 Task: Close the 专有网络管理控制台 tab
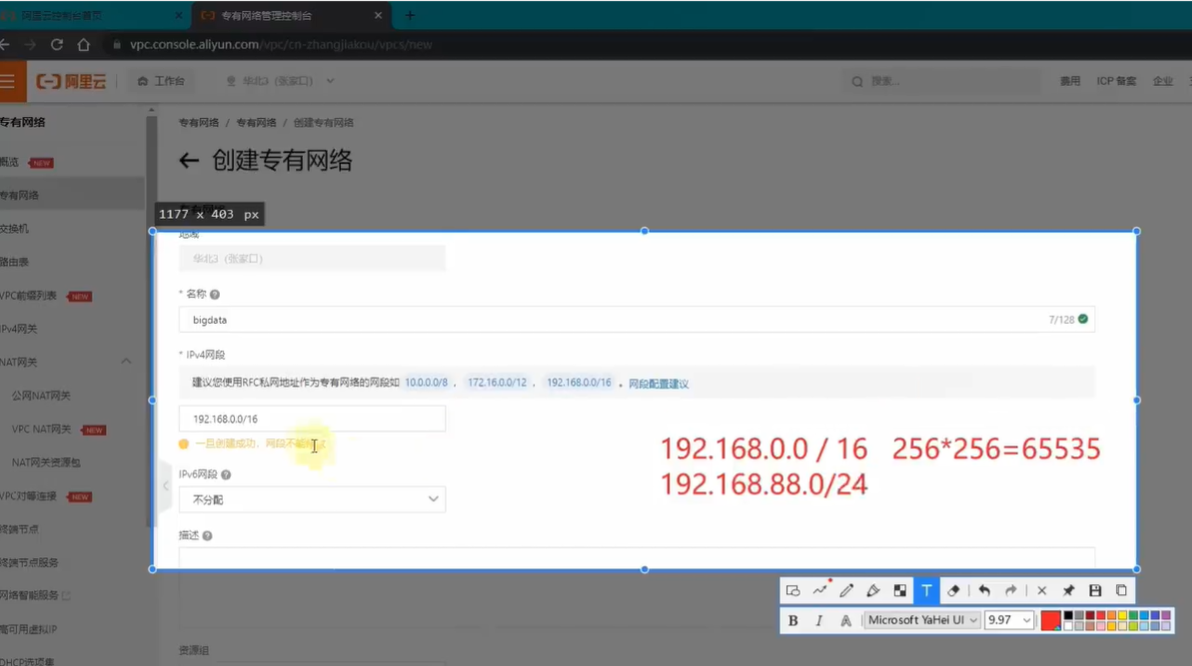click(x=378, y=15)
